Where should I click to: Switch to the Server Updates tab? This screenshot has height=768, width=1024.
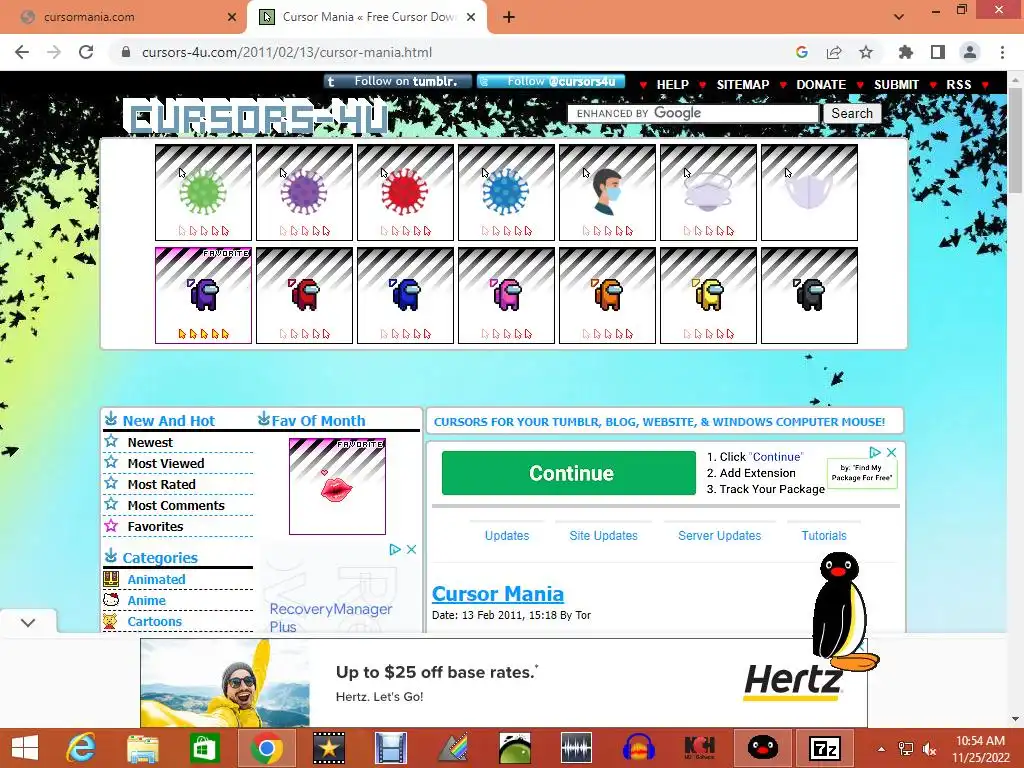pos(720,536)
